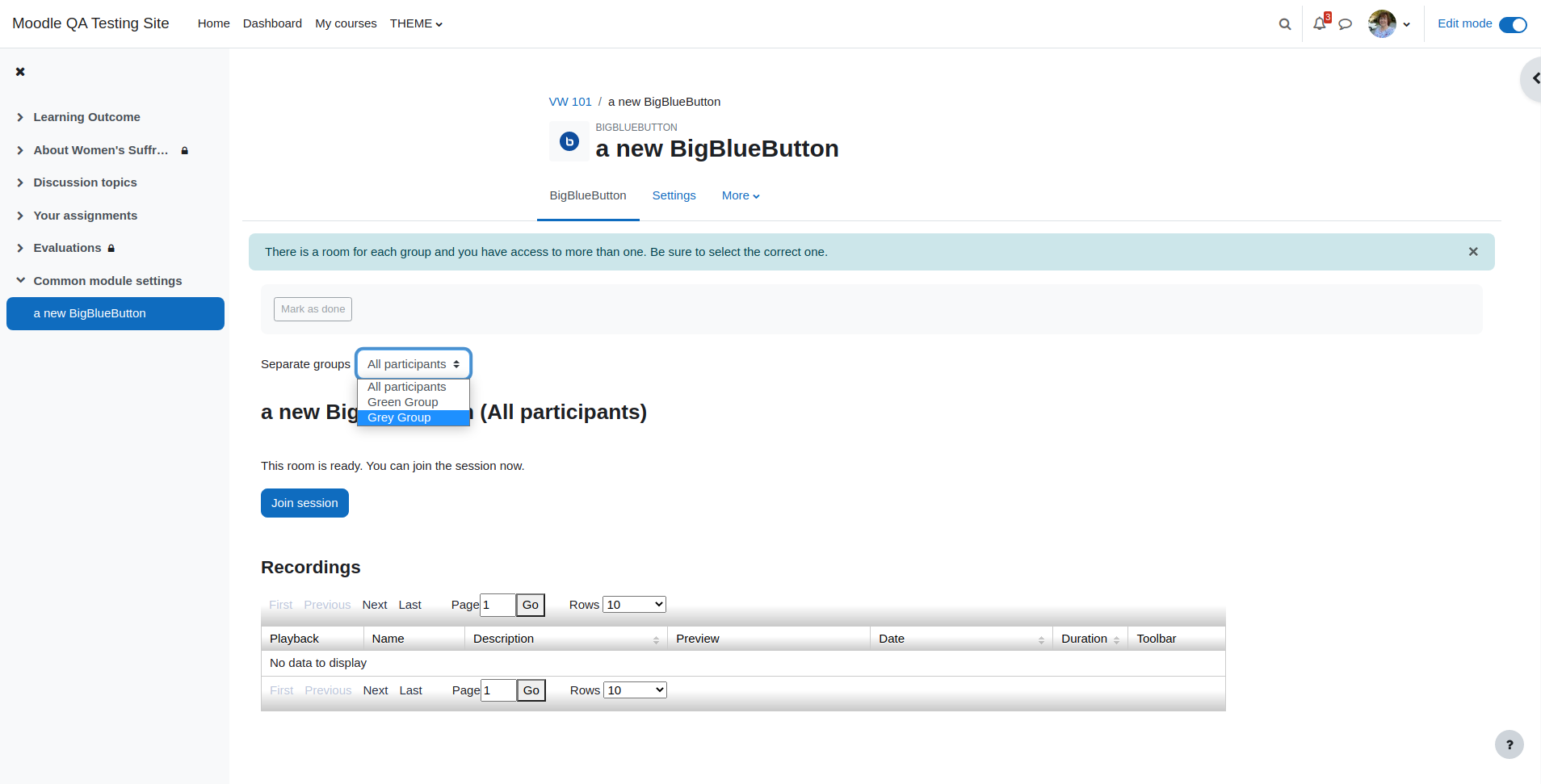Screen dimensions: 1541x784
Task: Click the Toolbar column header
Action: coord(1177,639)
